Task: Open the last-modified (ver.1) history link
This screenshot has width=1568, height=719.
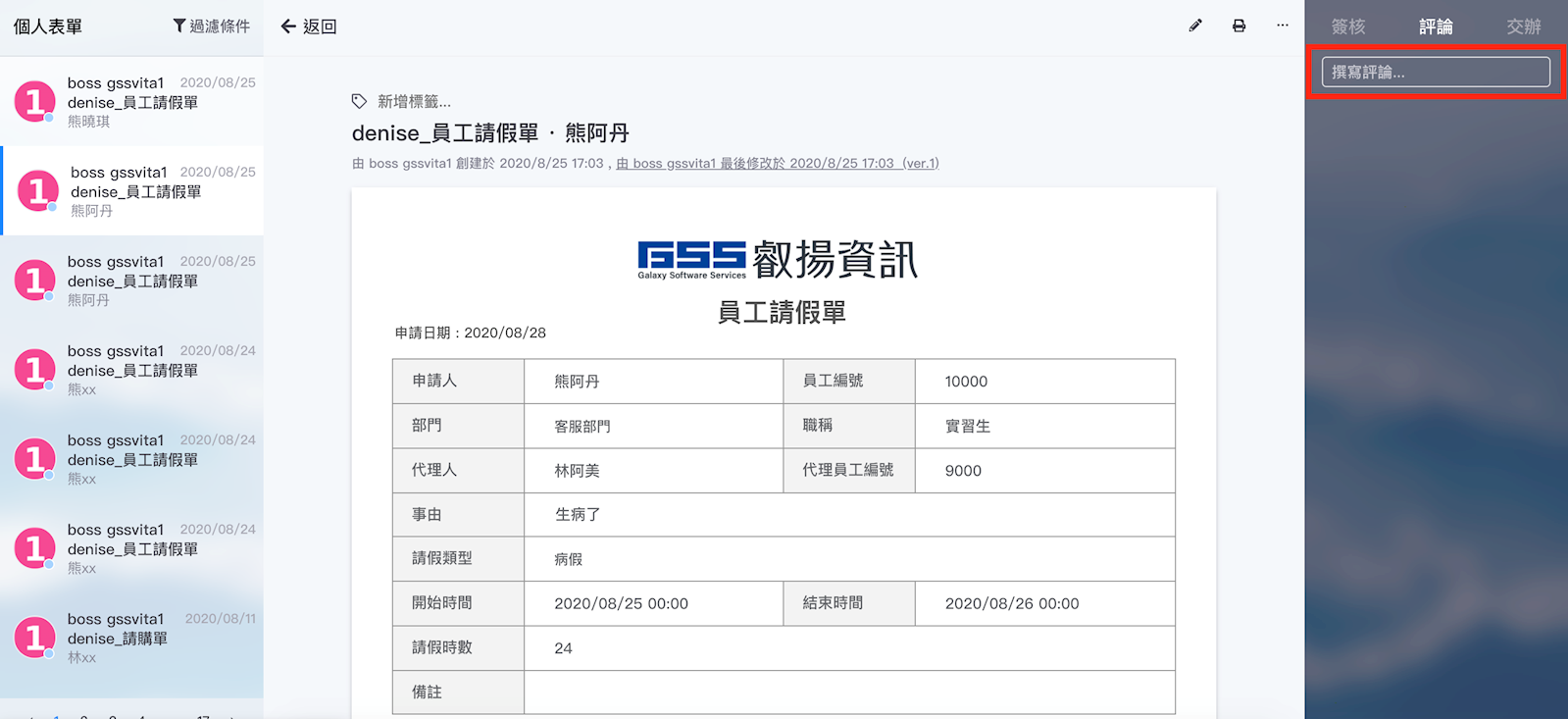Action: click(777, 163)
